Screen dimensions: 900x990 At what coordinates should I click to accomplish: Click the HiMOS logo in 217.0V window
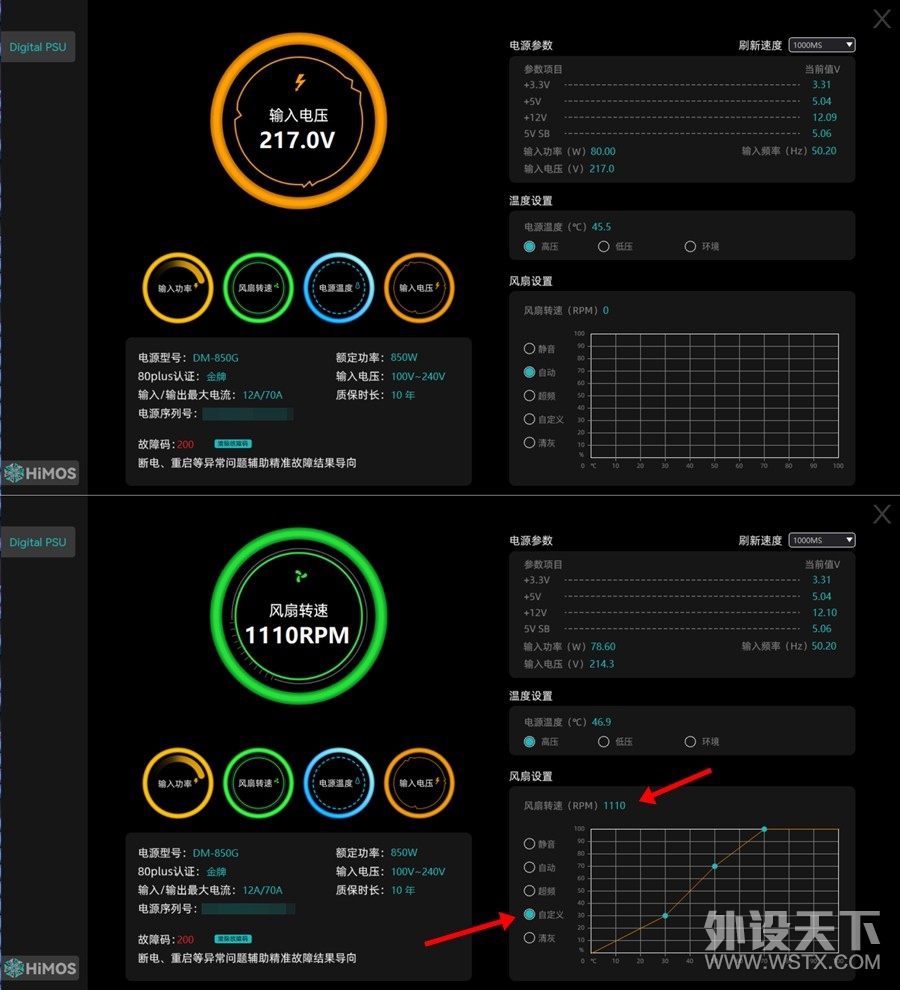point(40,473)
